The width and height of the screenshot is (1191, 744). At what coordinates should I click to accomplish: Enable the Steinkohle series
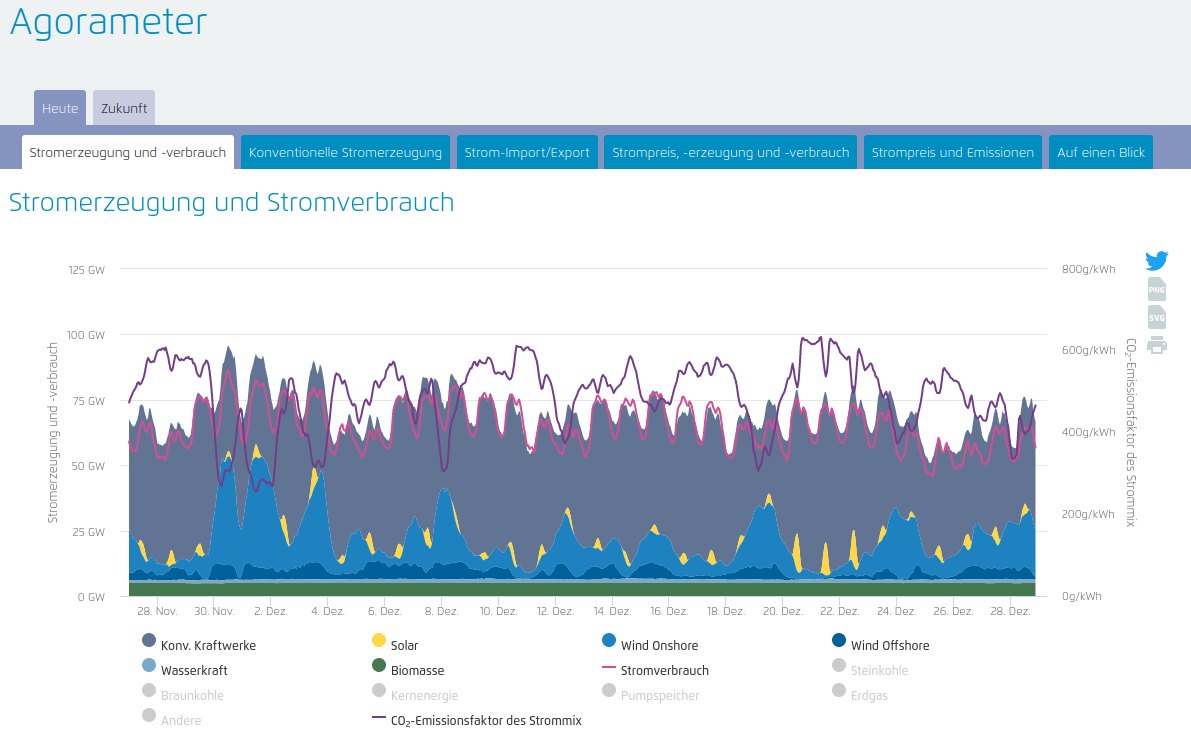(870, 670)
